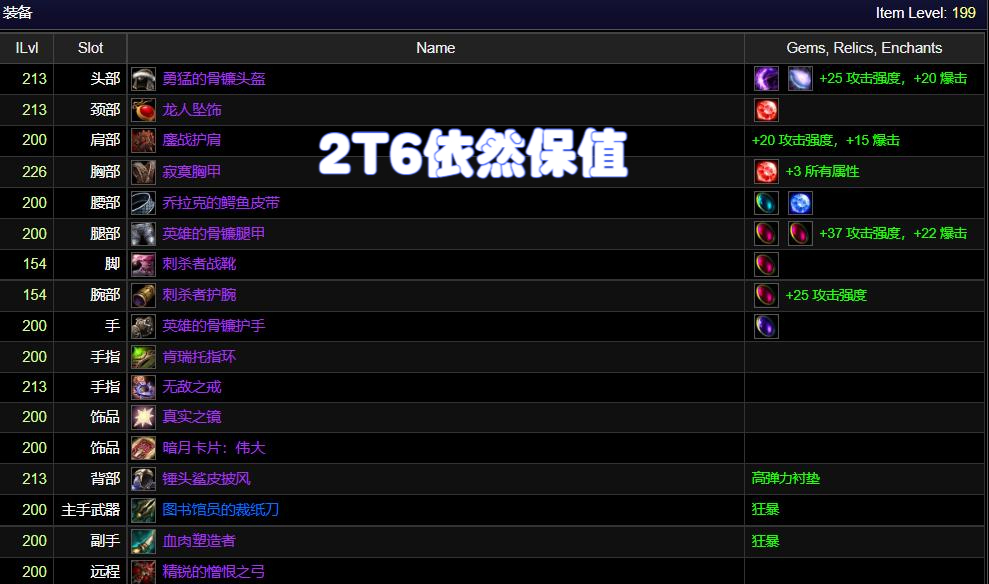Click the 精锐的憎恨之弓 bow icon
The image size is (989, 584).
(x=143, y=572)
